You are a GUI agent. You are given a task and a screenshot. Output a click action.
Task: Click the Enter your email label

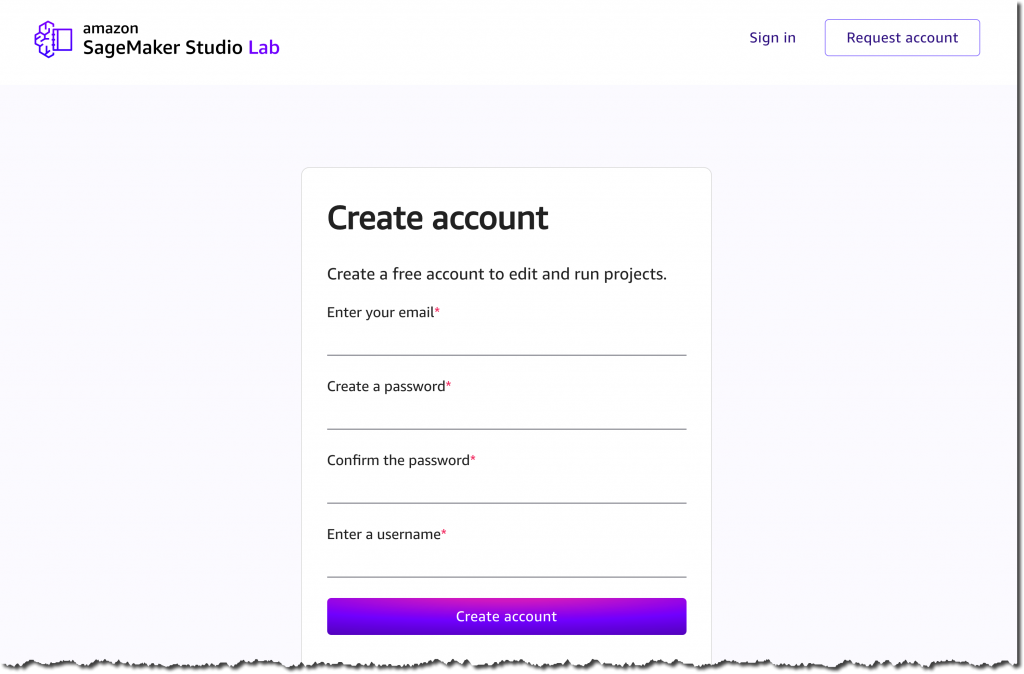tap(381, 312)
